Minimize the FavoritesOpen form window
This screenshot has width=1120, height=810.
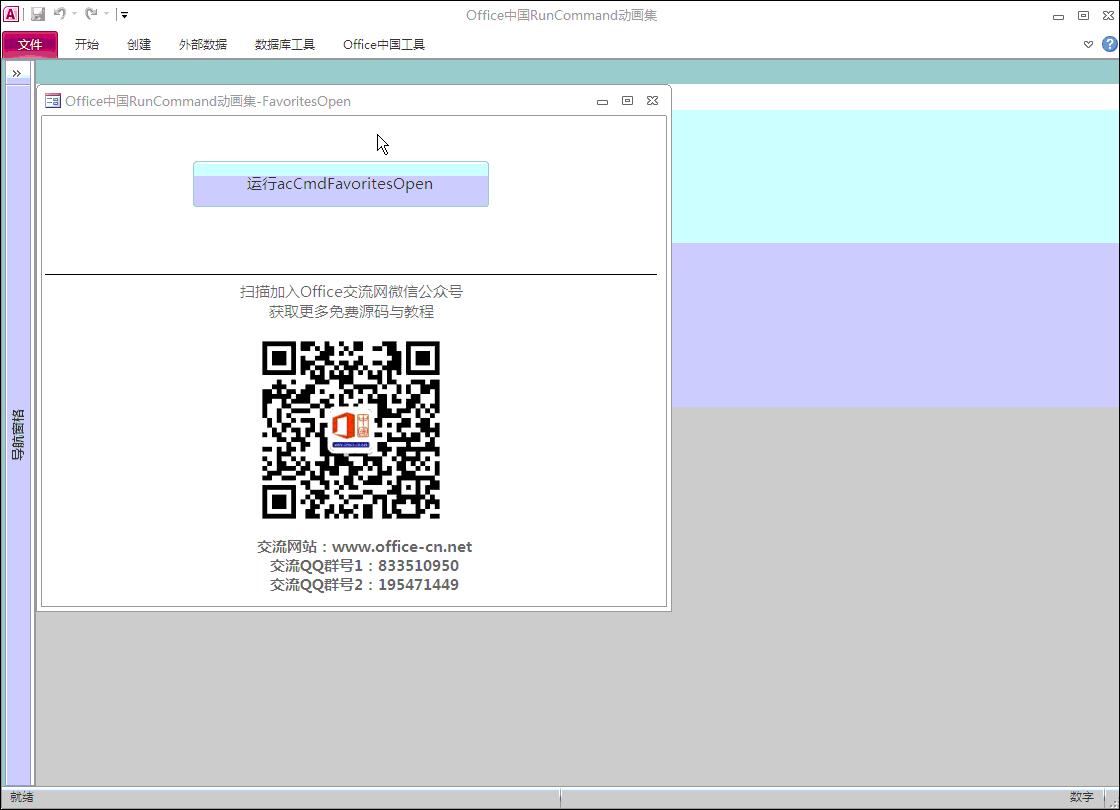coord(602,101)
